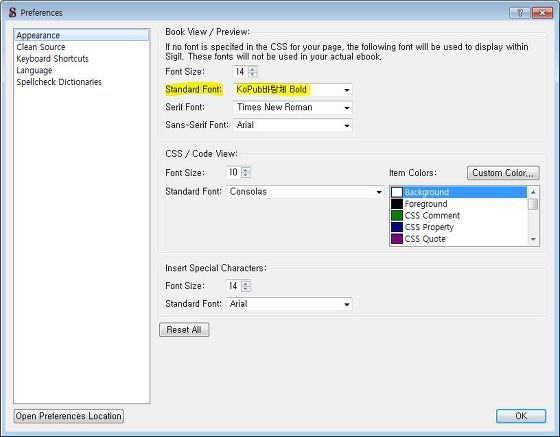The width and height of the screenshot is (560, 437).
Task: Select Appearance in the preferences list
Action: tap(81, 35)
